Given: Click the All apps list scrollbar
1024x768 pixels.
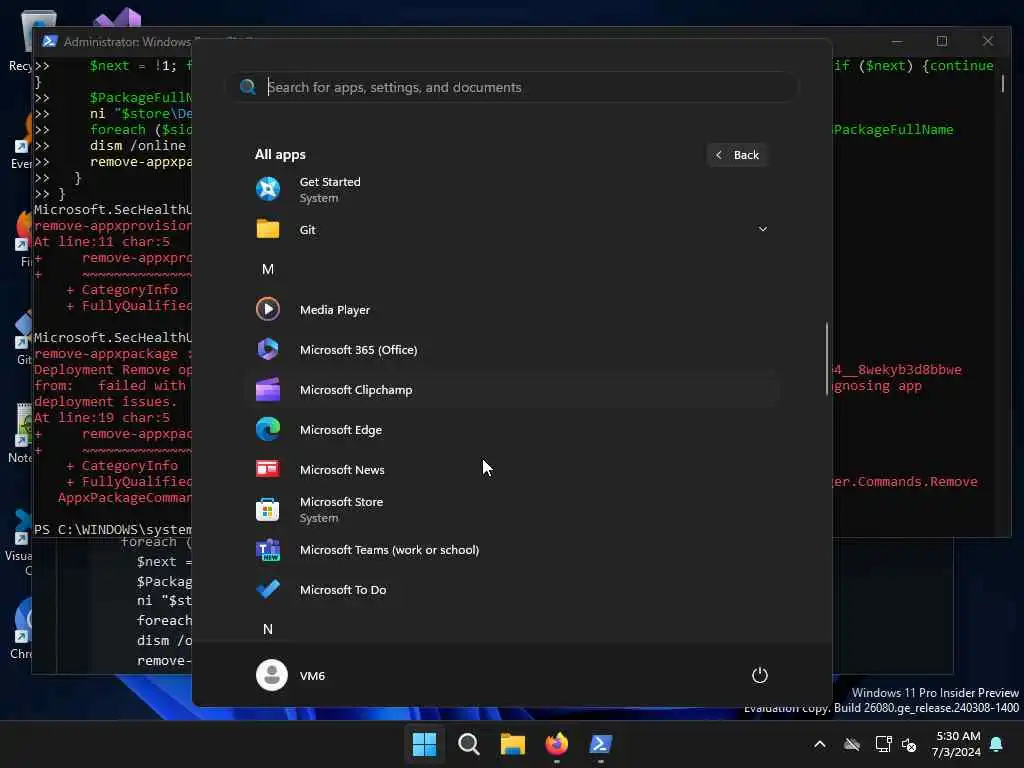Looking at the screenshot, I should (827, 359).
